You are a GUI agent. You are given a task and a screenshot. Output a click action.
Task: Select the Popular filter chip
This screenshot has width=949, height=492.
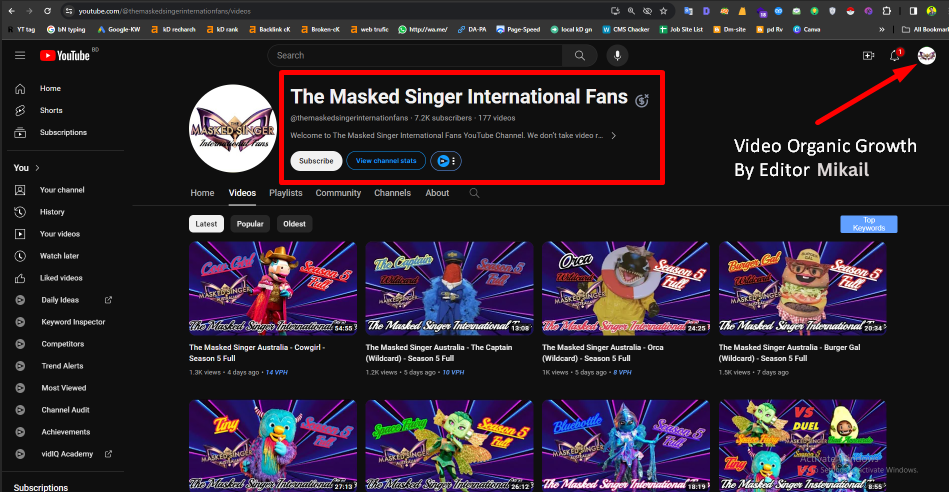coord(250,224)
